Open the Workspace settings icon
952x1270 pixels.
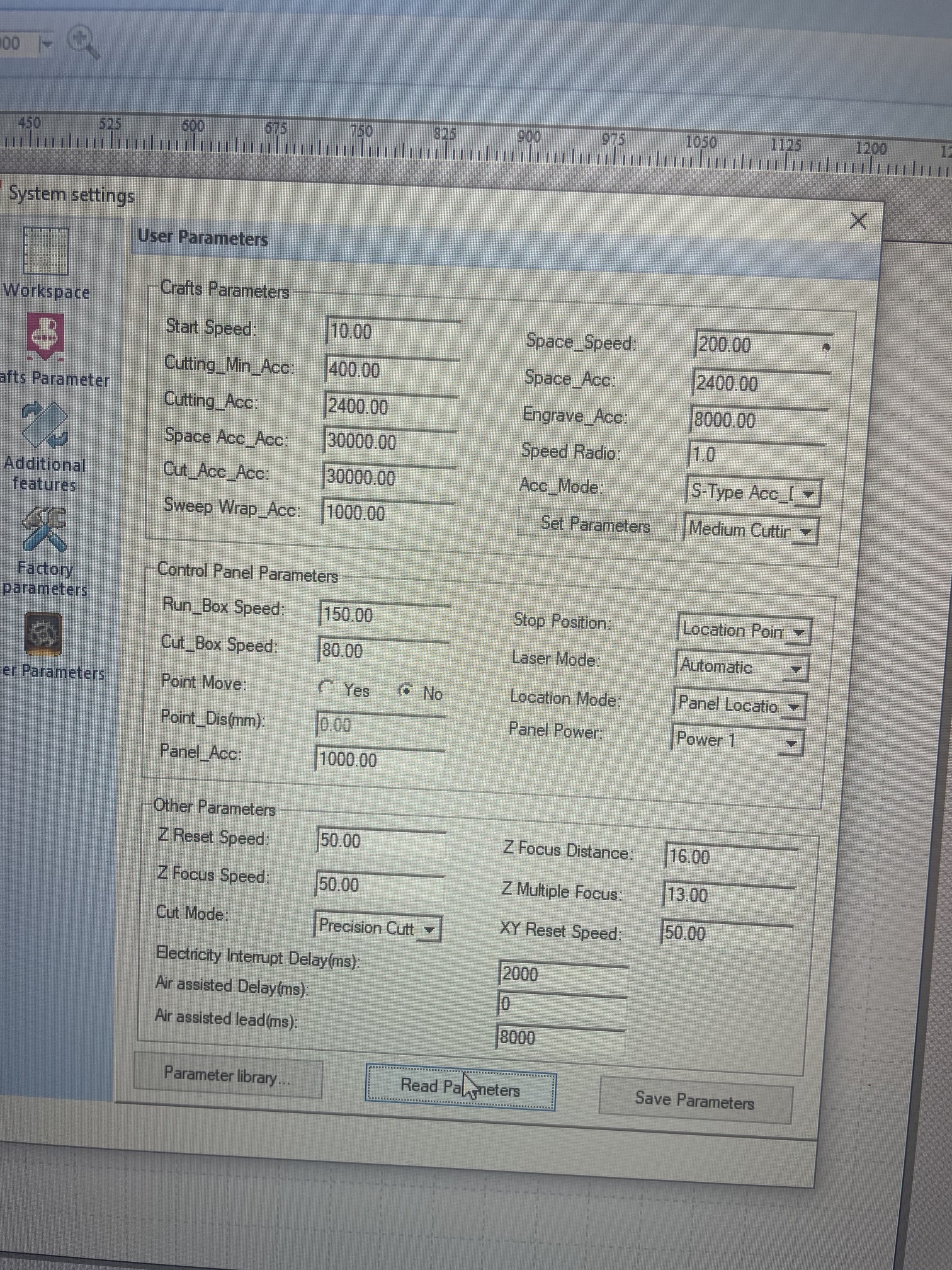point(45,252)
